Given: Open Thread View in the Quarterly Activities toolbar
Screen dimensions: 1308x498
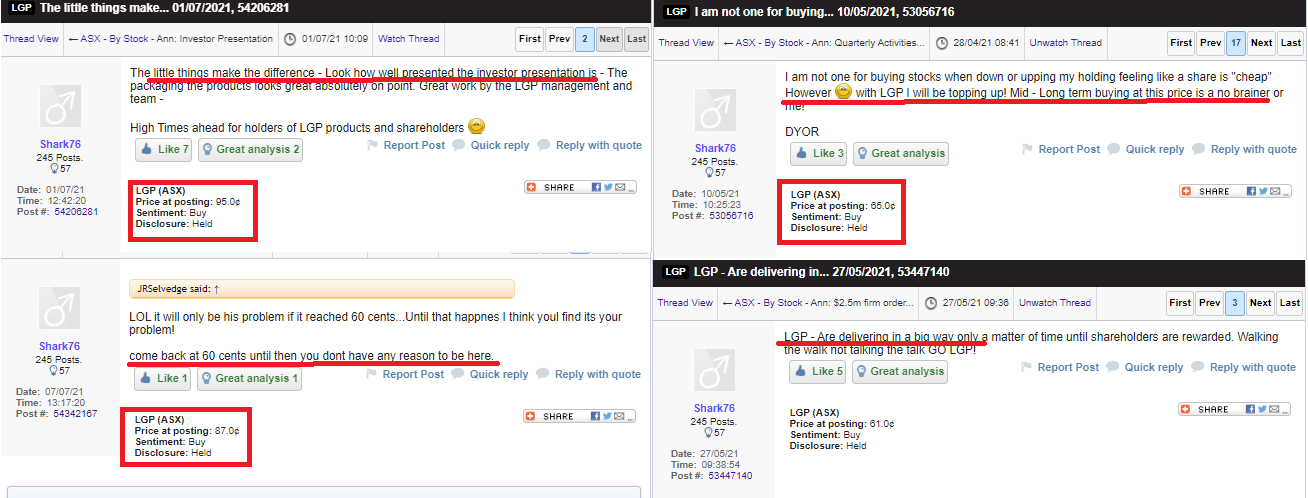Looking at the screenshot, I should point(686,43).
